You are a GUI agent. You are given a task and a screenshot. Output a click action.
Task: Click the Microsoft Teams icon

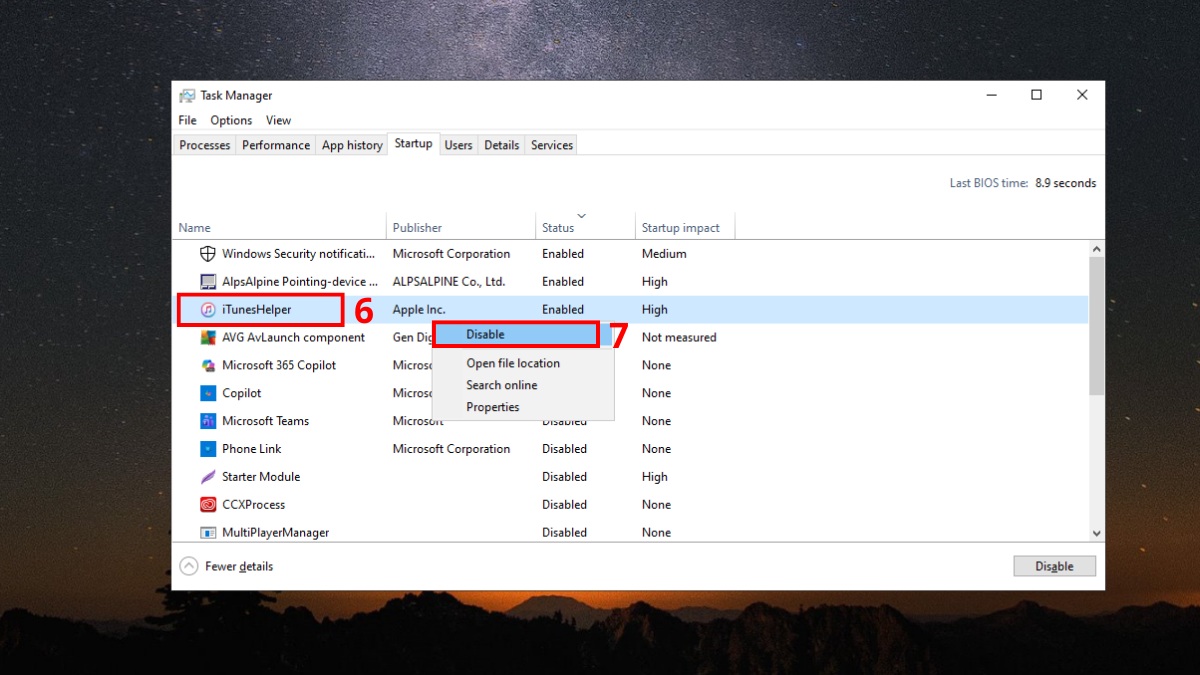(207, 421)
